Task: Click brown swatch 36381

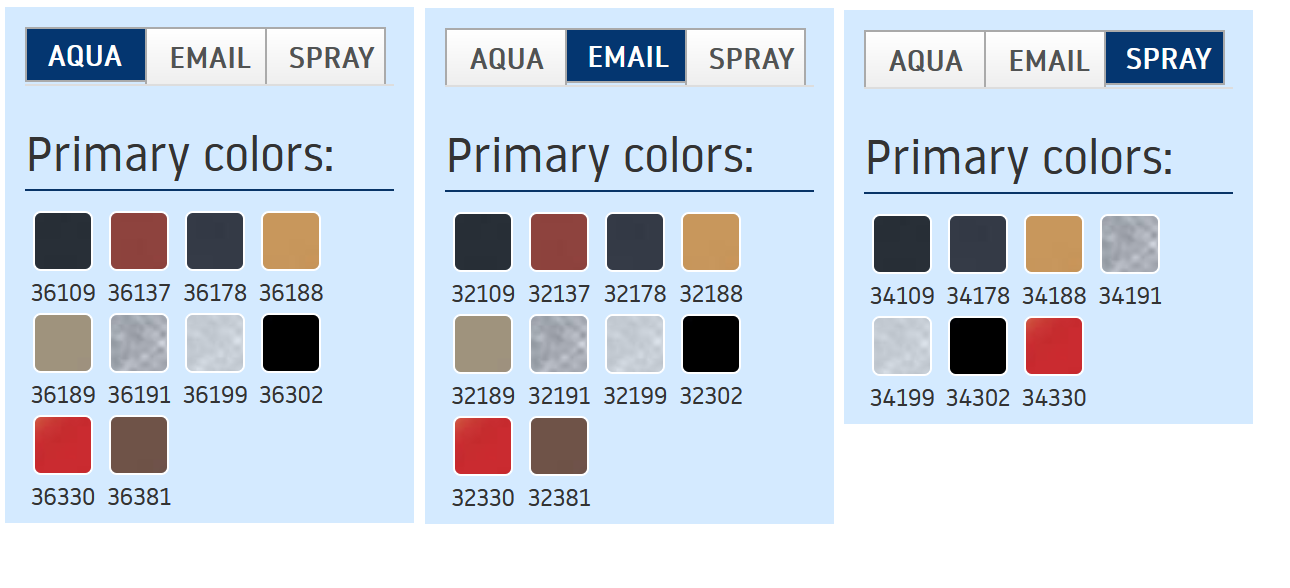Action: click(x=139, y=445)
